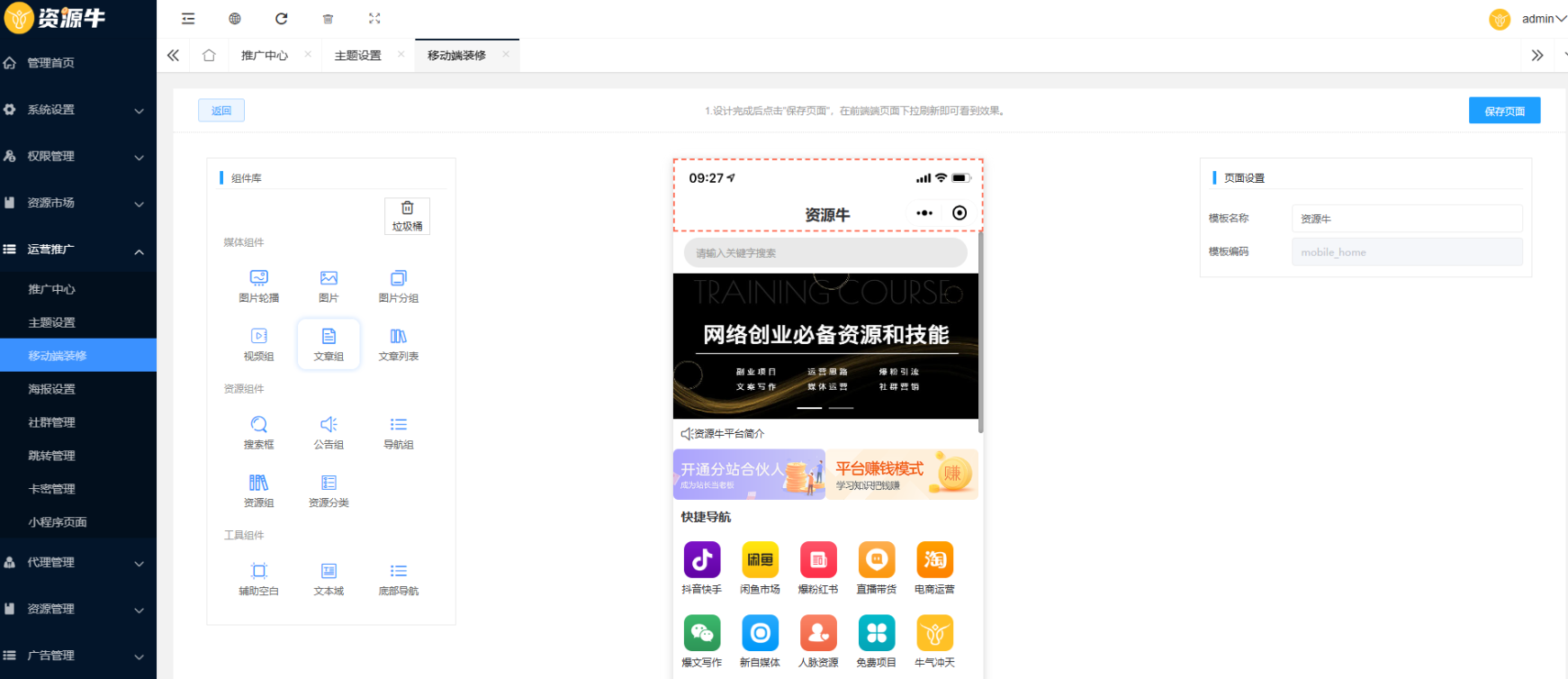
Task: Expand the 广告管理 menu
Action: [x=78, y=656]
